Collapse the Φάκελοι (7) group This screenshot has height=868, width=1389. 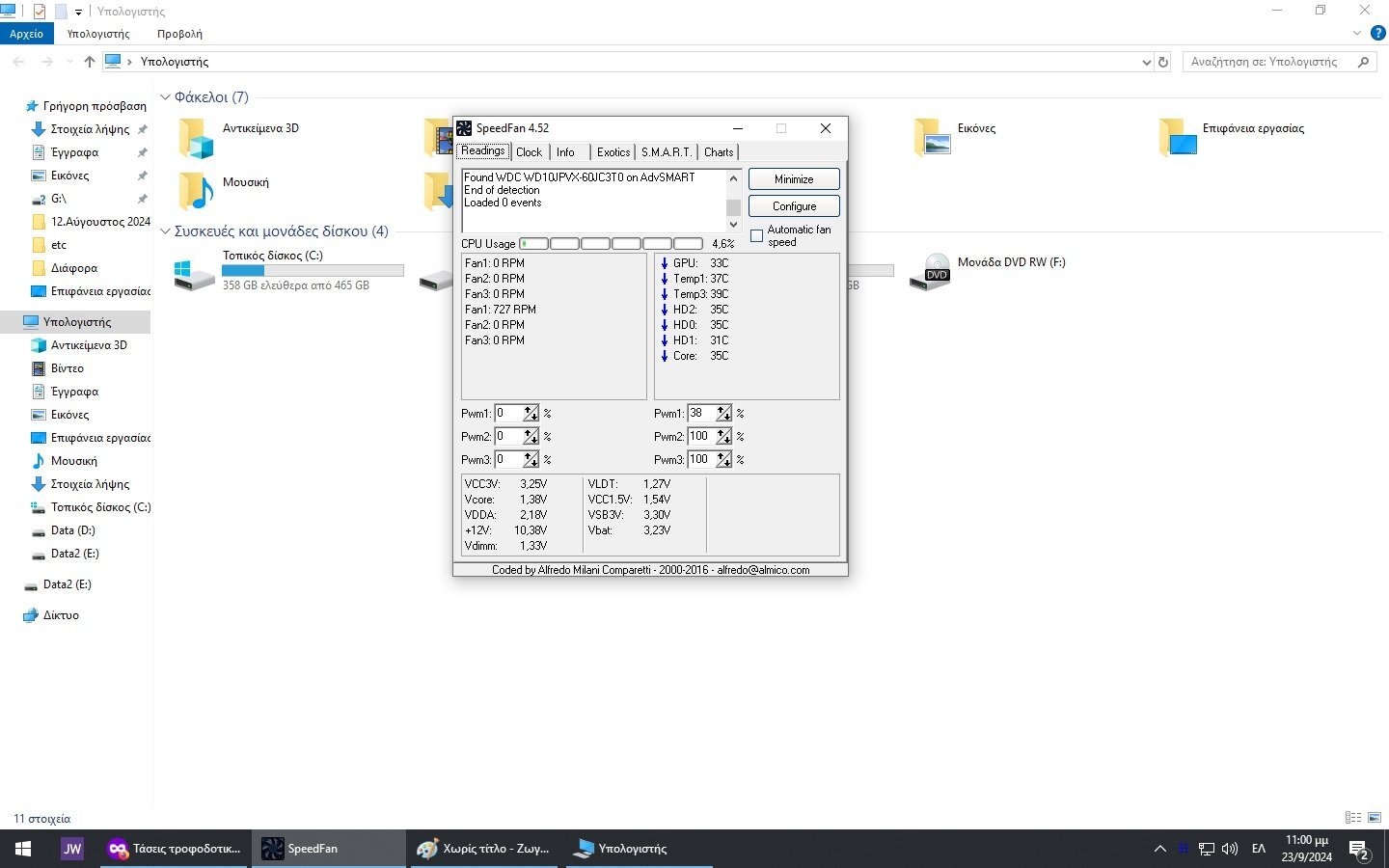pos(165,97)
